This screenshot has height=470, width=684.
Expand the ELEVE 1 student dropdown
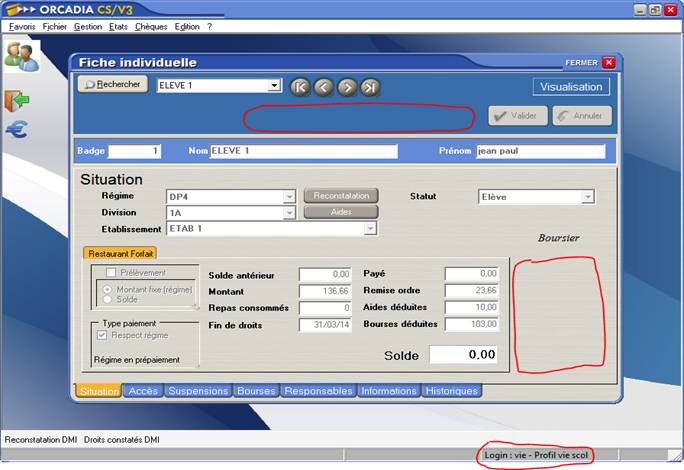tap(274, 86)
